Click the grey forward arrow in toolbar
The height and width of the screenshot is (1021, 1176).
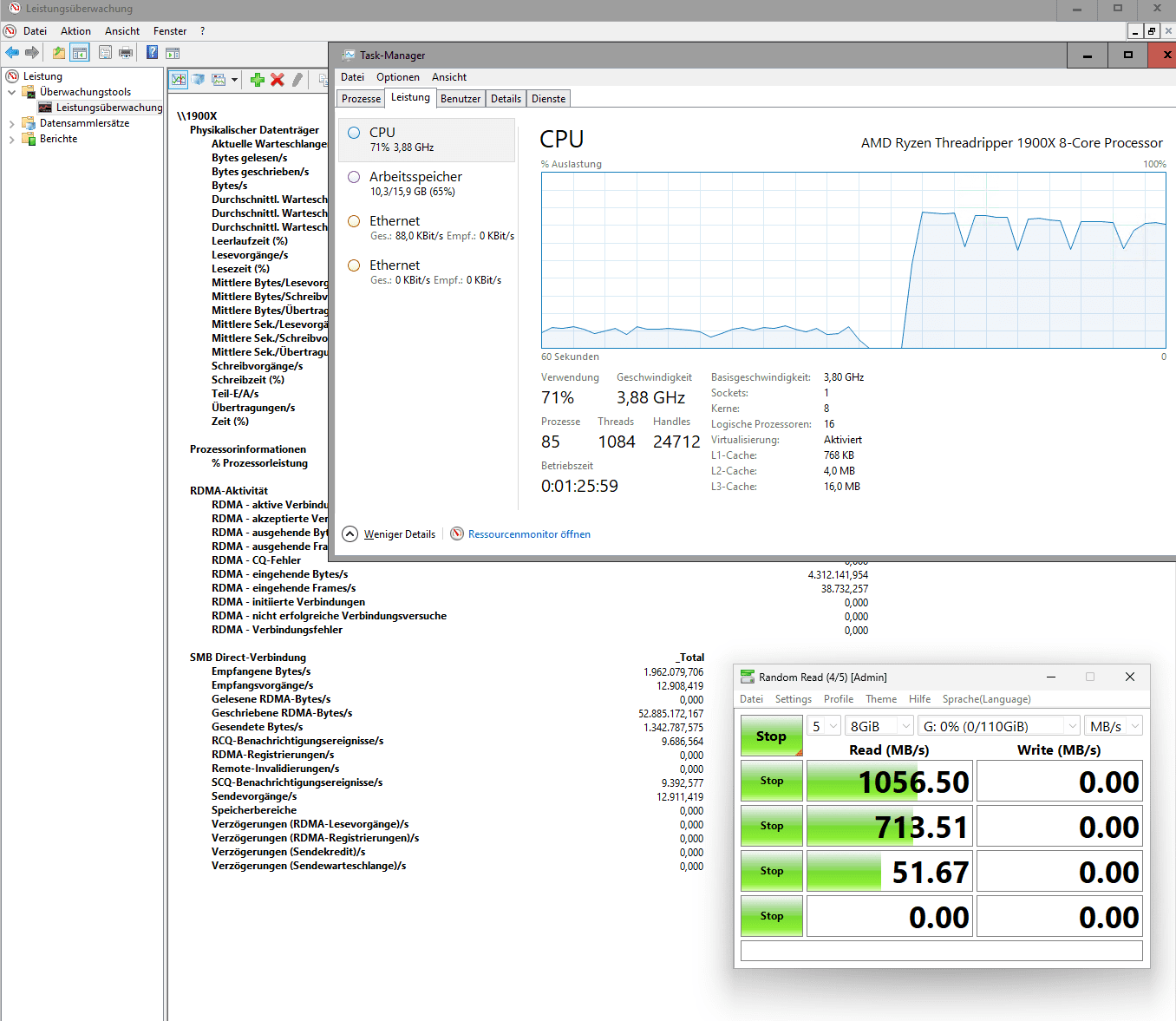pos(32,53)
